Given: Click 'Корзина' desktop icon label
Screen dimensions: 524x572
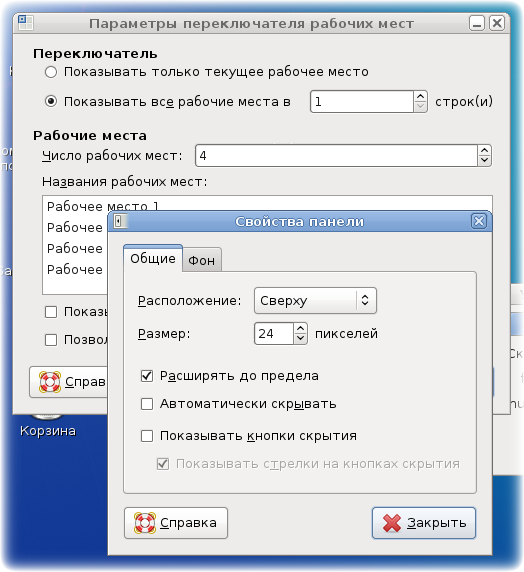Looking at the screenshot, I should (48, 431).
